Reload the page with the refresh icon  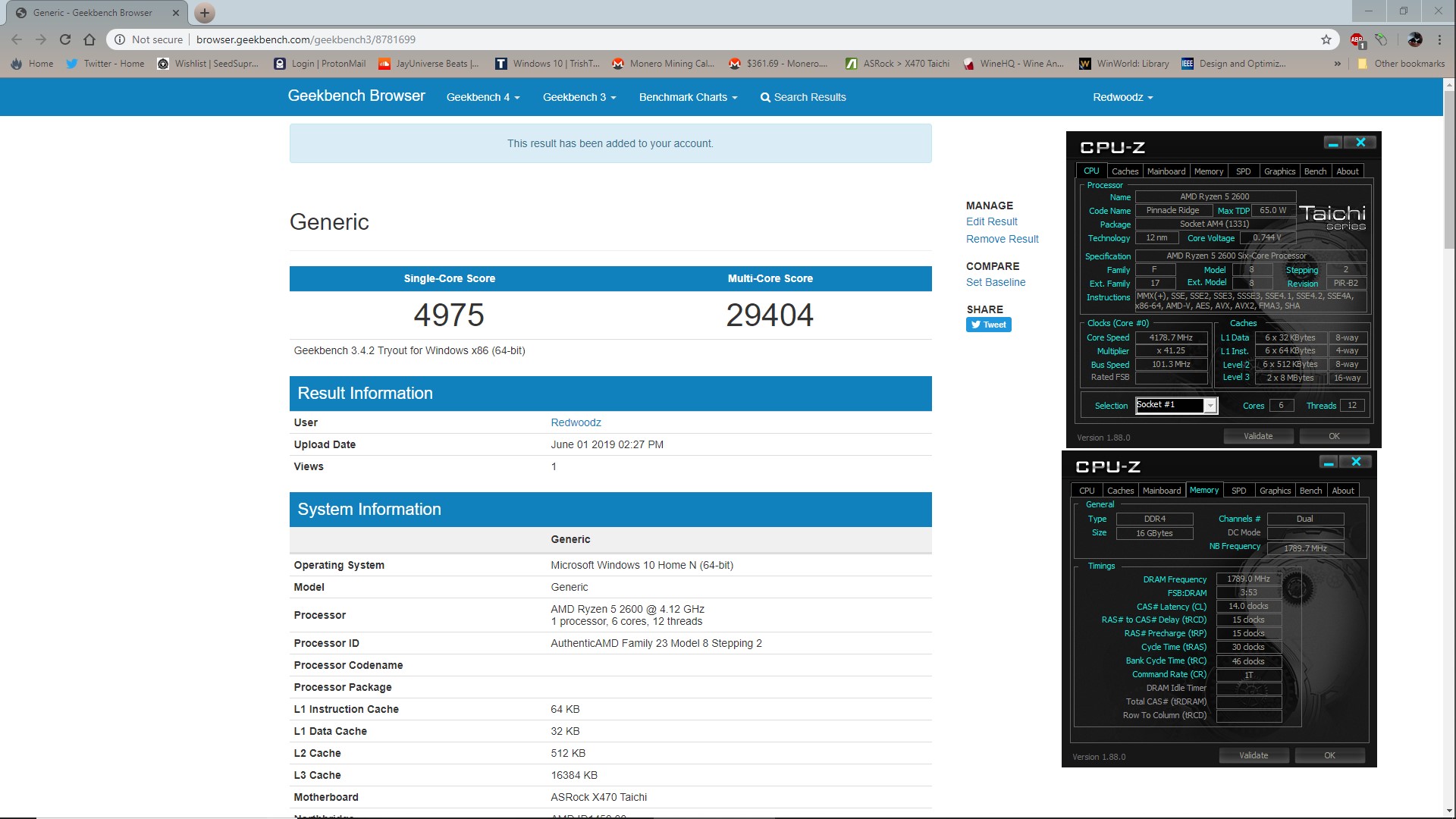tap(65, 39)
